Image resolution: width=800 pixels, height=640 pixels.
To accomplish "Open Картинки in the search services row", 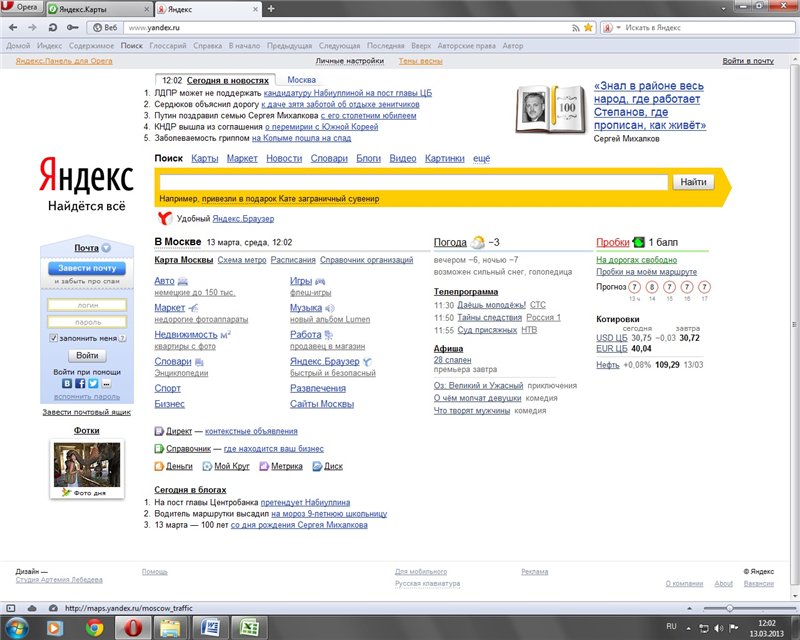I will click(x=444, y=158).
